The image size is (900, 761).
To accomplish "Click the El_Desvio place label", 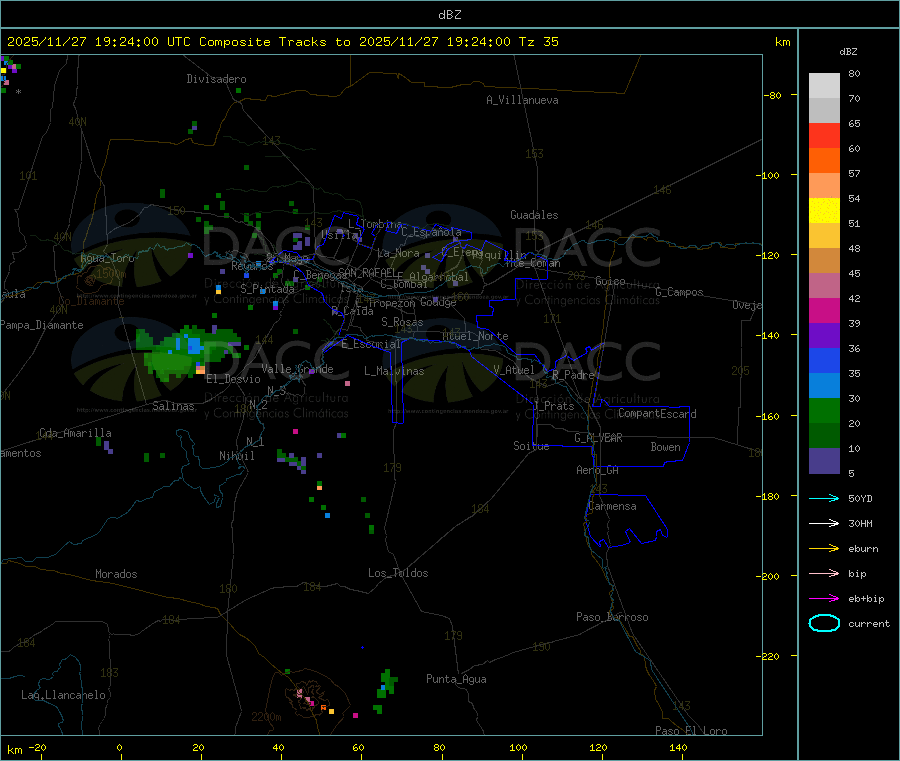I will coord(233,379).
